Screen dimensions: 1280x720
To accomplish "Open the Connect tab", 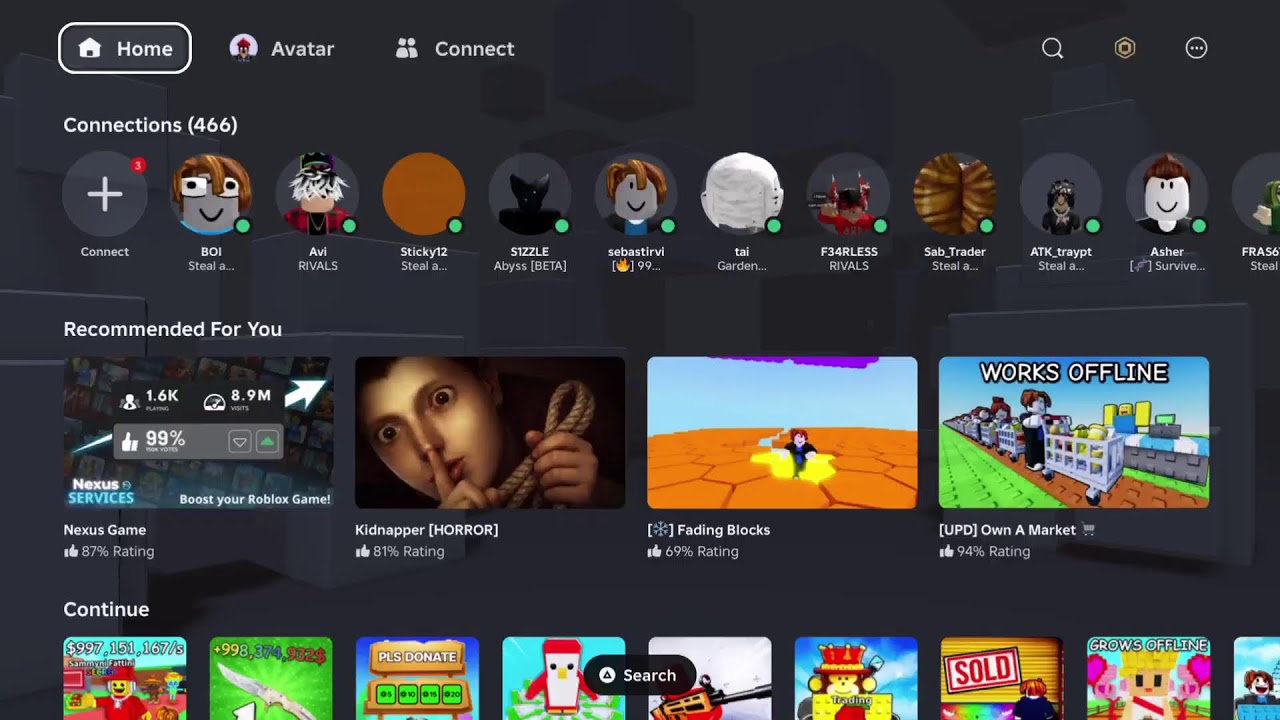I will point(455,48).
